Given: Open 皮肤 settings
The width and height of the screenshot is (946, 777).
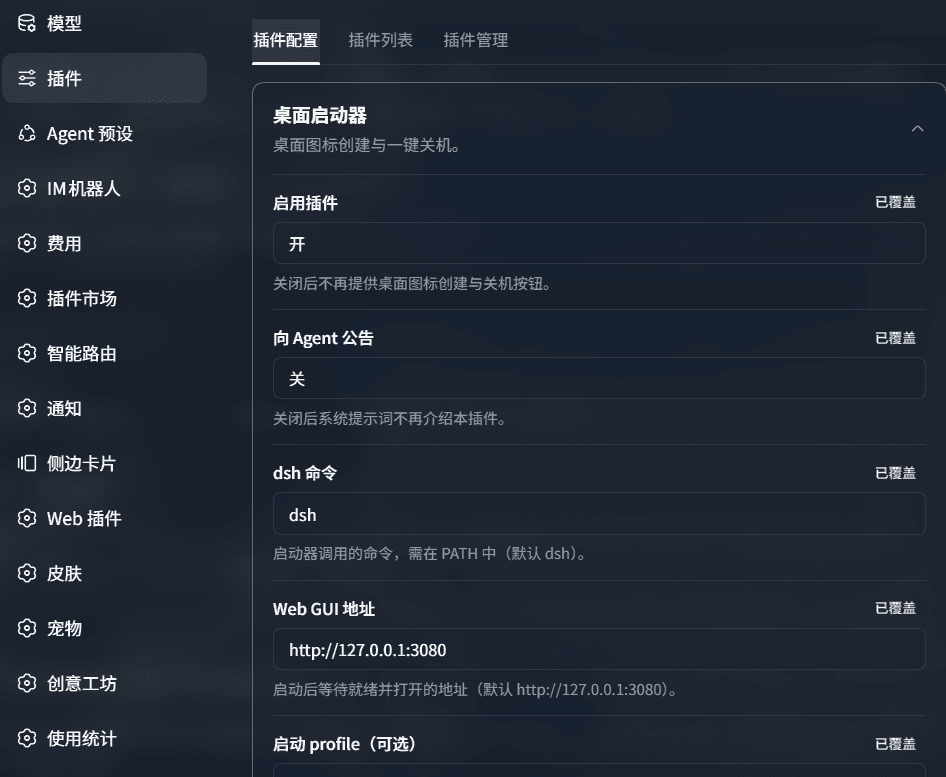Looking at the screenshot, I should [x=104, y=573].
